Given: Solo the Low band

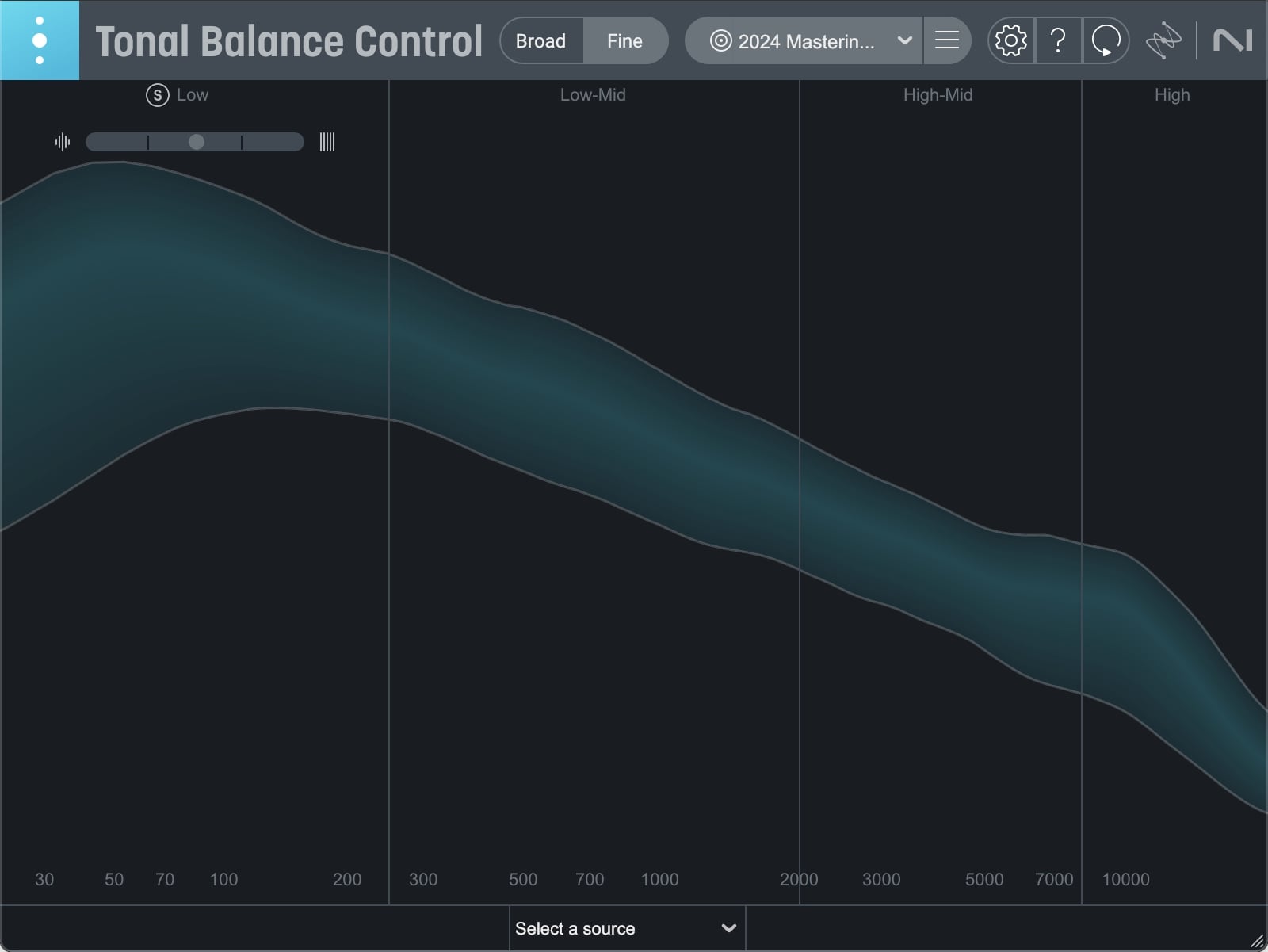Looking at the screenshot, I should 158,95.
